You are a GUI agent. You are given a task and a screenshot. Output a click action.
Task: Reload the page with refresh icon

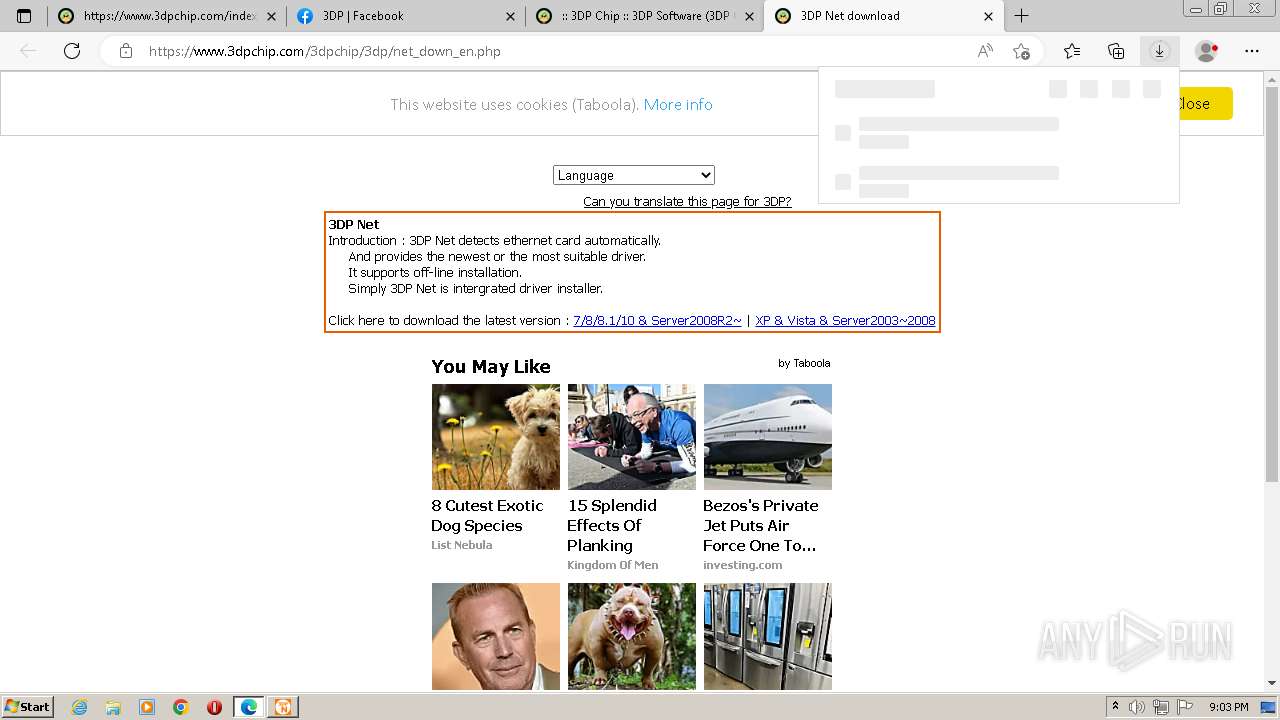[72, 51]
